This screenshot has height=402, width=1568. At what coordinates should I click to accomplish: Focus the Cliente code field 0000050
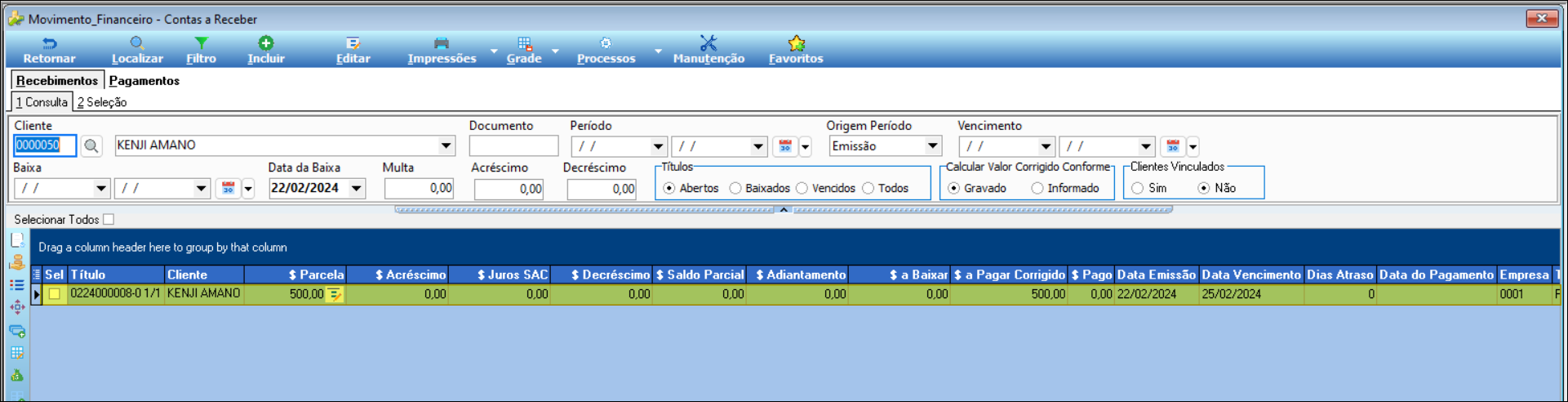tap(45, 145)
